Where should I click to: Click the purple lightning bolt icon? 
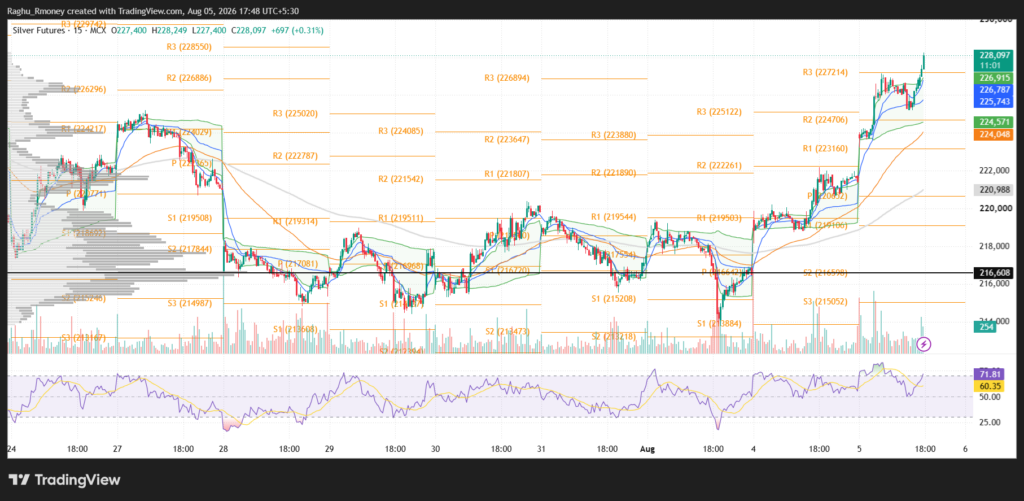click(x=924, y=344)
